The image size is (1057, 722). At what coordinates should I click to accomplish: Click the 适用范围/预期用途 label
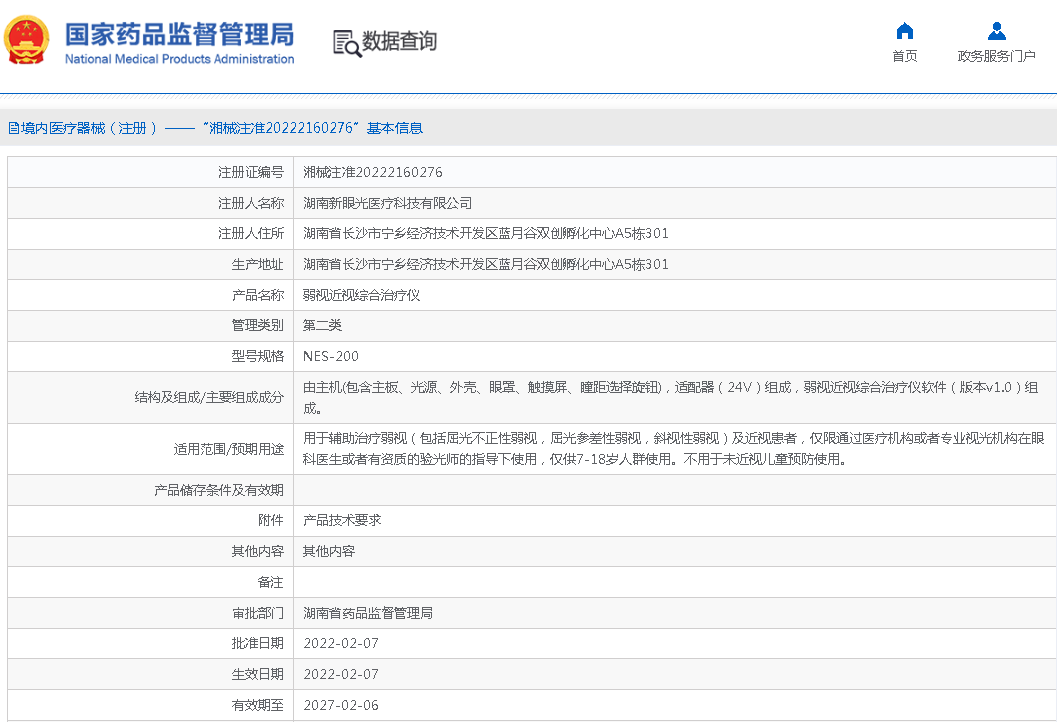point(229,449)
